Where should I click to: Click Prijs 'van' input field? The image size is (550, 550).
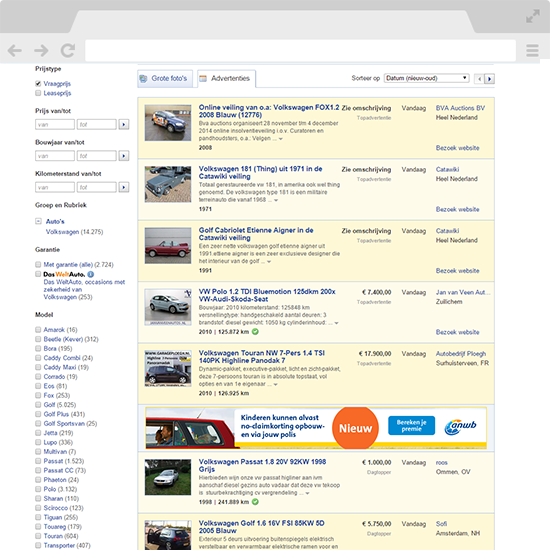pyautogui.click(x=55, y=124)
